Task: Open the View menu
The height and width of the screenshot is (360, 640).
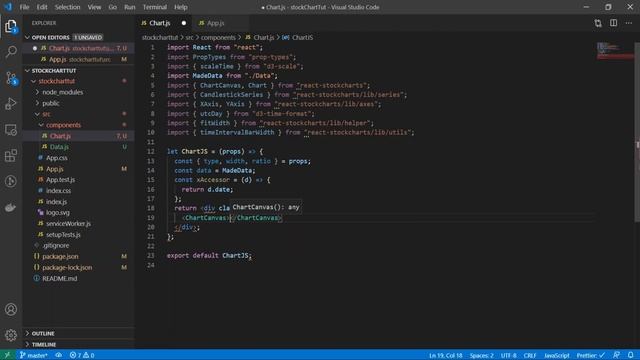Action: pyautogui.click(x=94, y=7)
